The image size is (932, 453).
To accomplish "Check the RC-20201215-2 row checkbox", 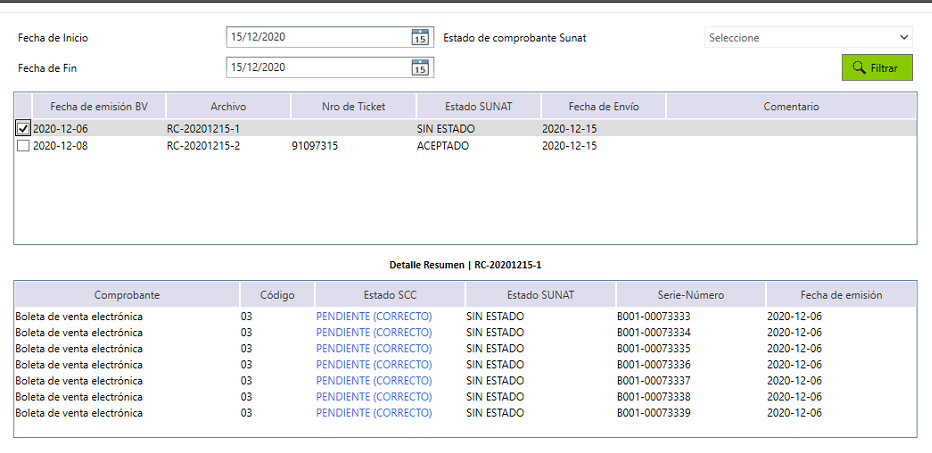I will [x=23, y=146].
